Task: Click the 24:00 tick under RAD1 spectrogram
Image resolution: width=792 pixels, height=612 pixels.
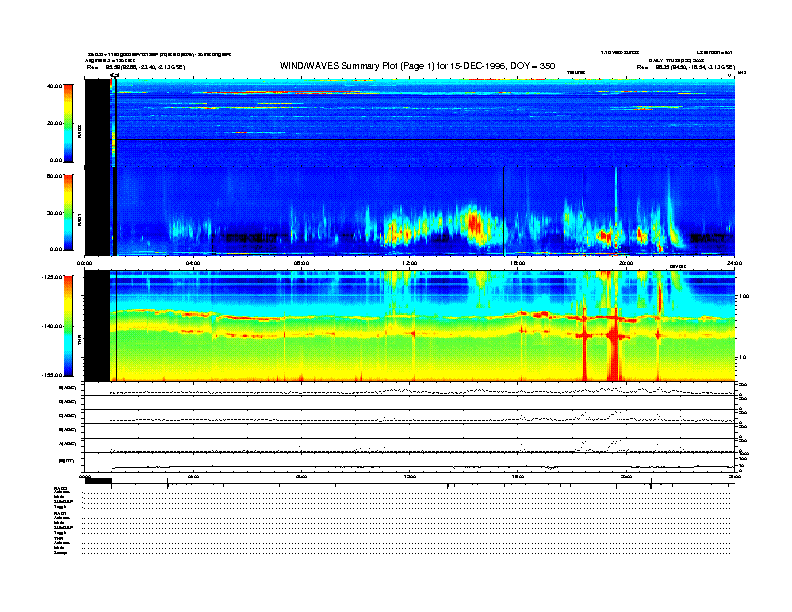Action: 734,263
